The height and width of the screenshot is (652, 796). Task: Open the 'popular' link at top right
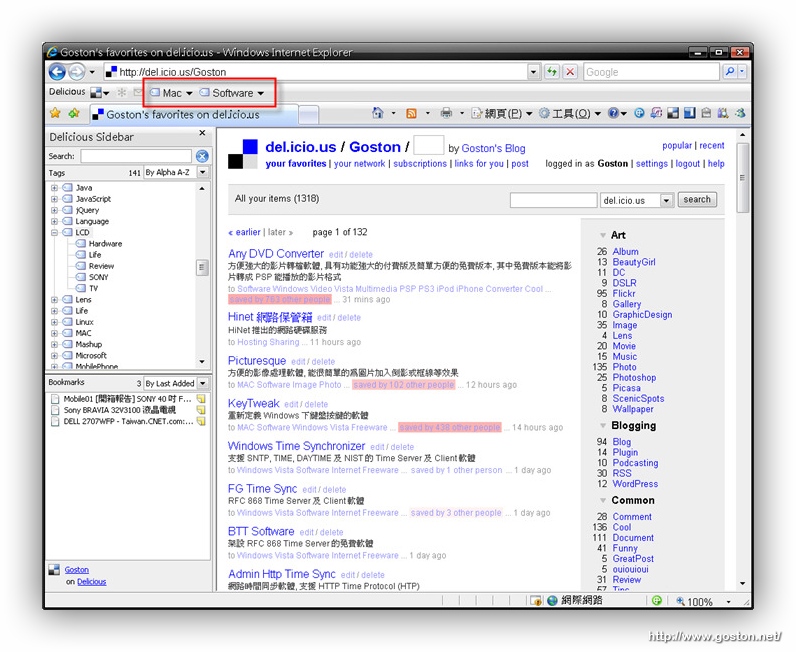pos(677,145)
